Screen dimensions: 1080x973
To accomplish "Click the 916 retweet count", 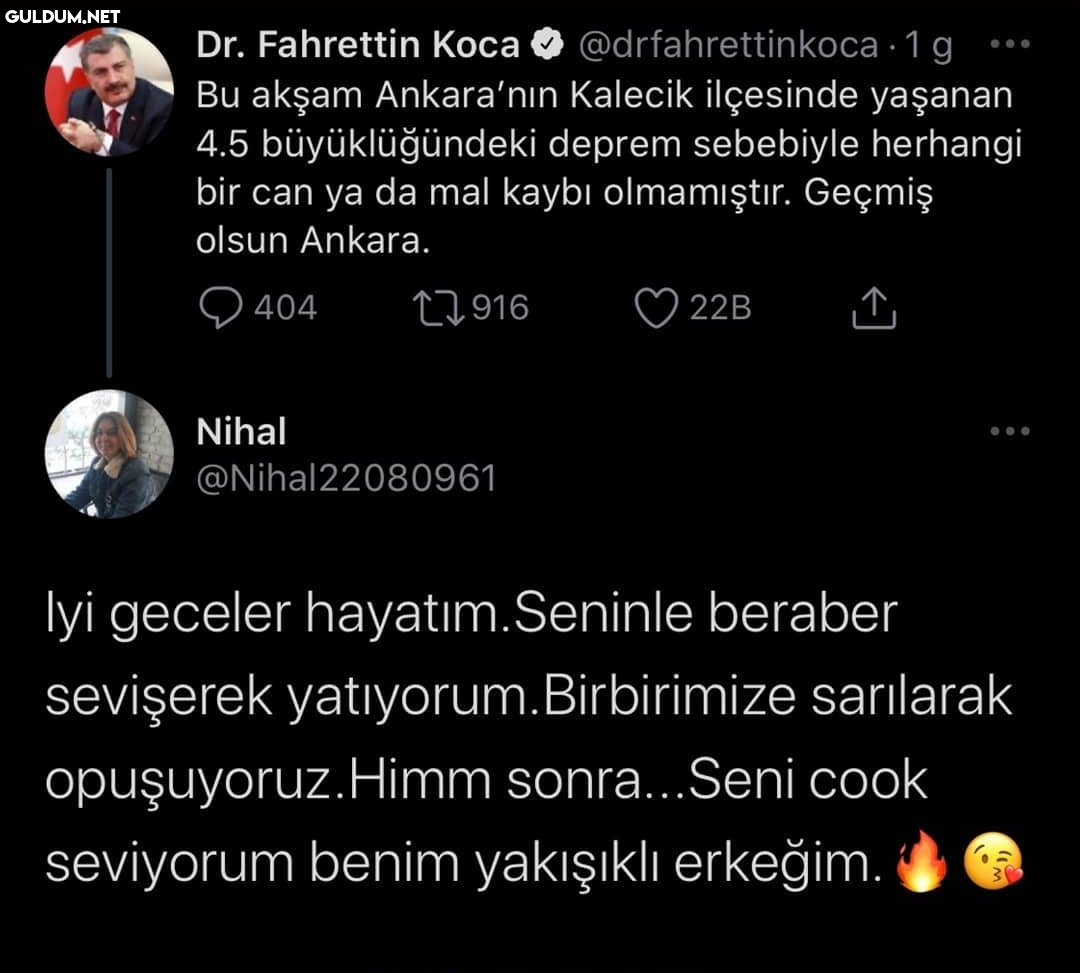I will pyautogui.click(x=500, y=308).
